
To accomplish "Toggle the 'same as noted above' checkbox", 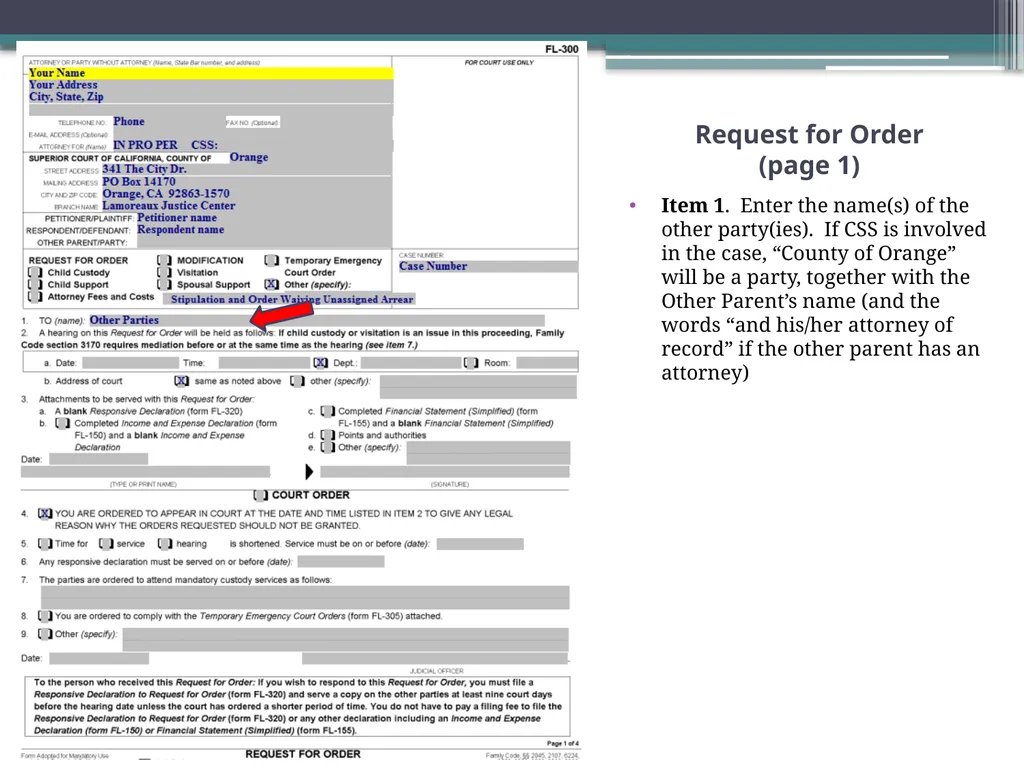I will 181,381.
